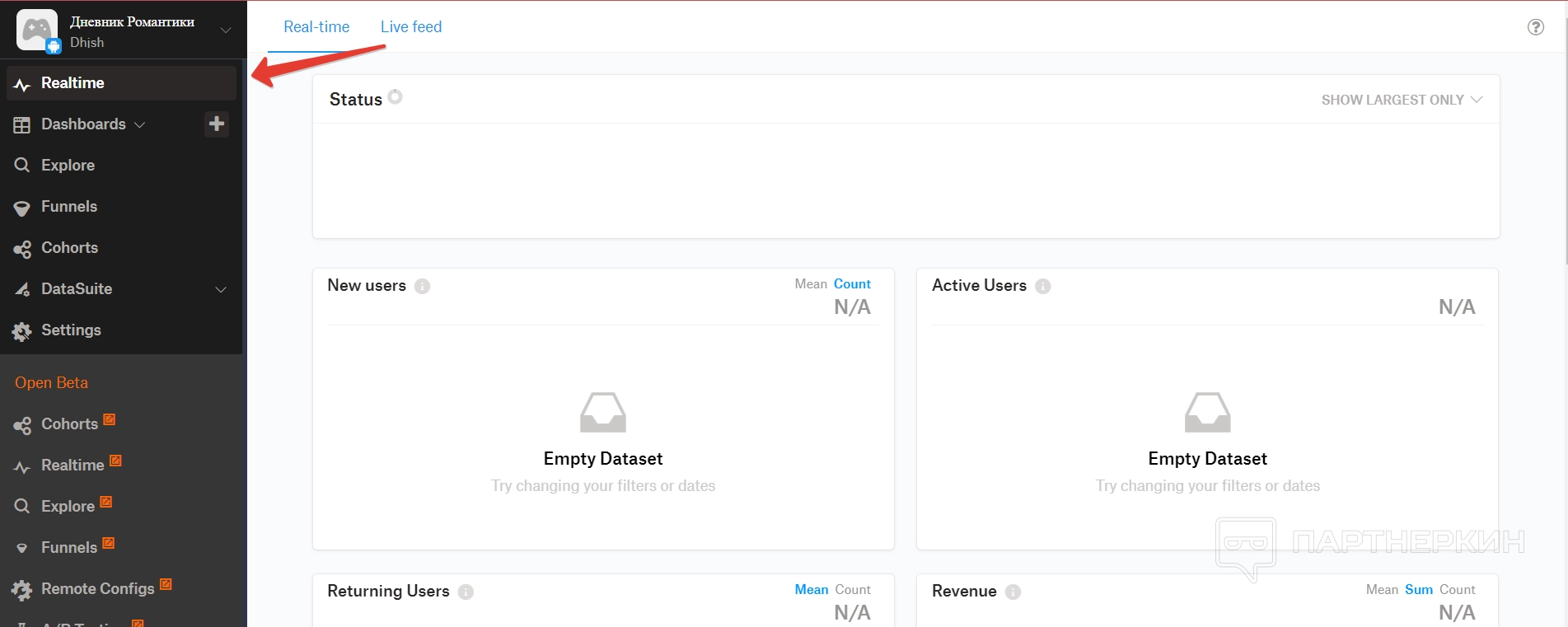This screenshot has width=1568, height=627.
Task: Switch Revenue metric to Count
Action: [x=1458, y=590]
